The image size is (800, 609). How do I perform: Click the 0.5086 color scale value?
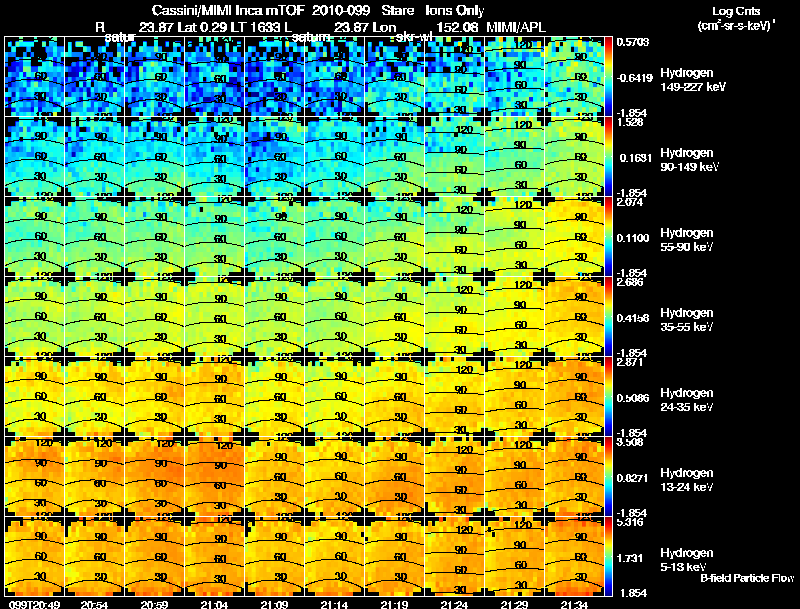pyautogui.click(x=633, y=398)
